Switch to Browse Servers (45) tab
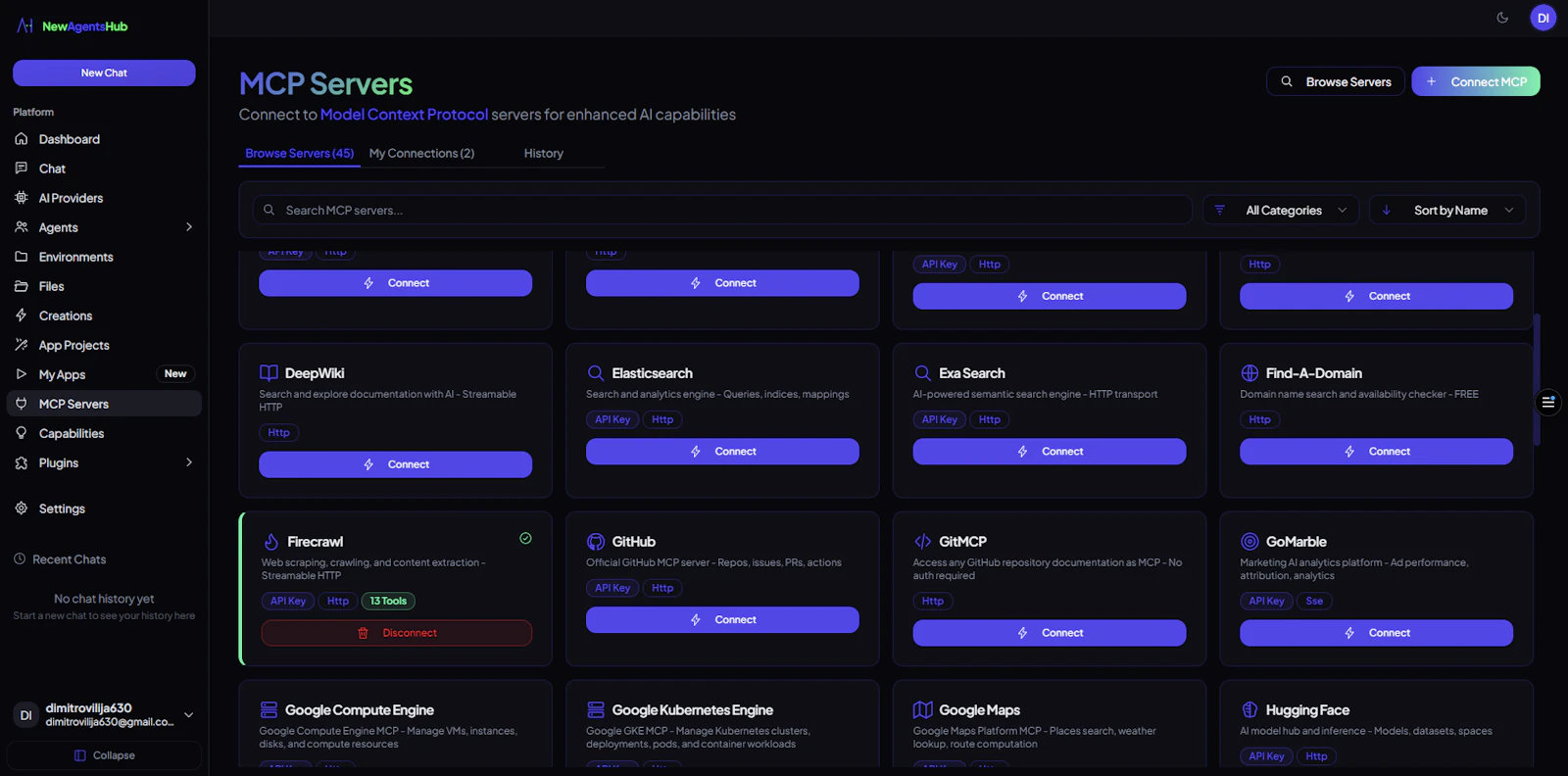The image size is (1568, 776). coord(299,154)
